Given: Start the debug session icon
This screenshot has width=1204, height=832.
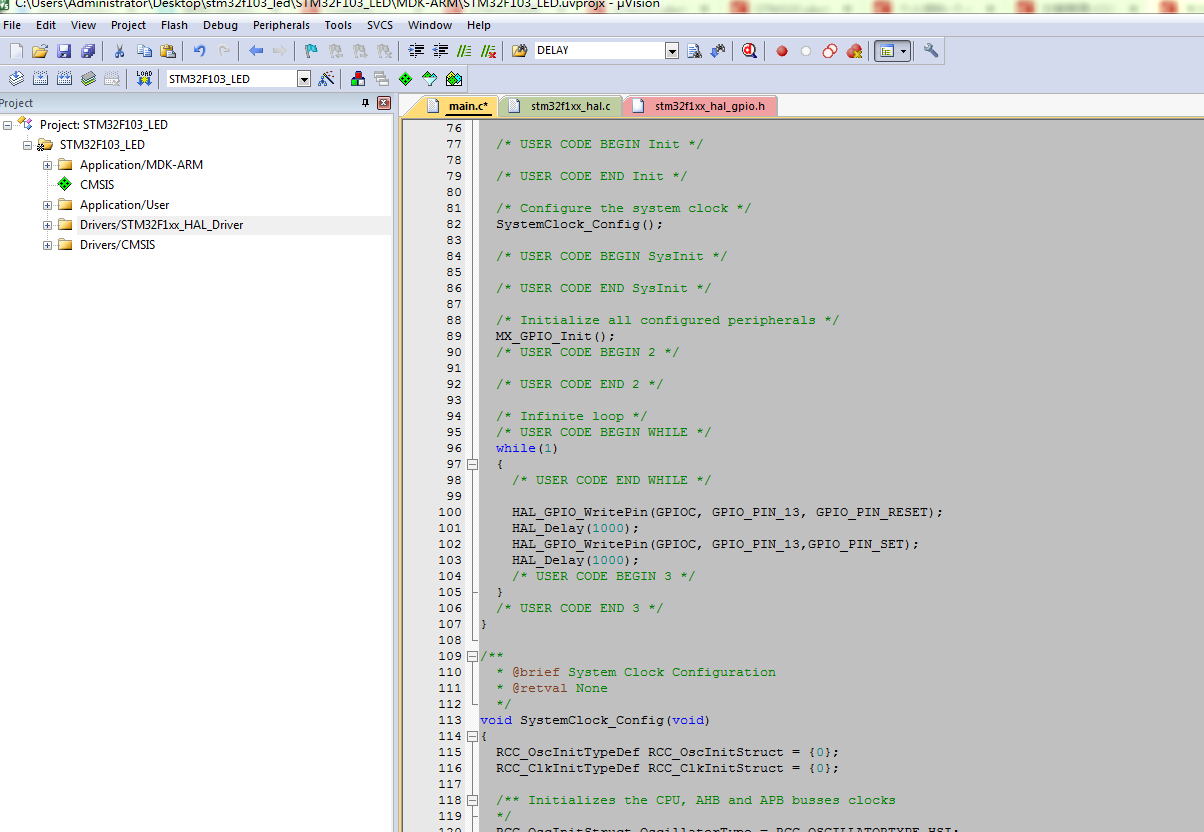Looking at the screenshot, I should 750,51.
